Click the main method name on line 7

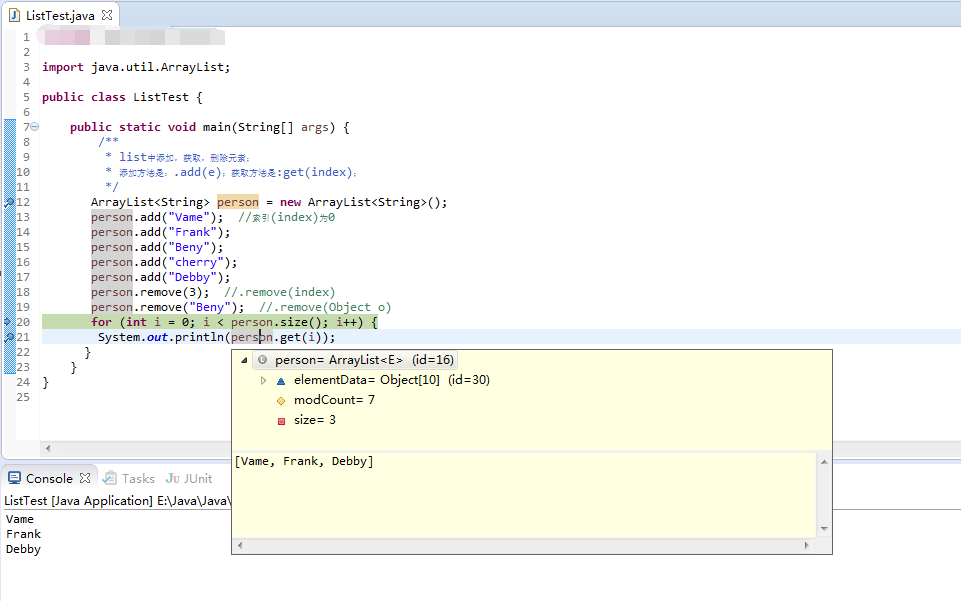pyautogui.click(x=216, y=127)
